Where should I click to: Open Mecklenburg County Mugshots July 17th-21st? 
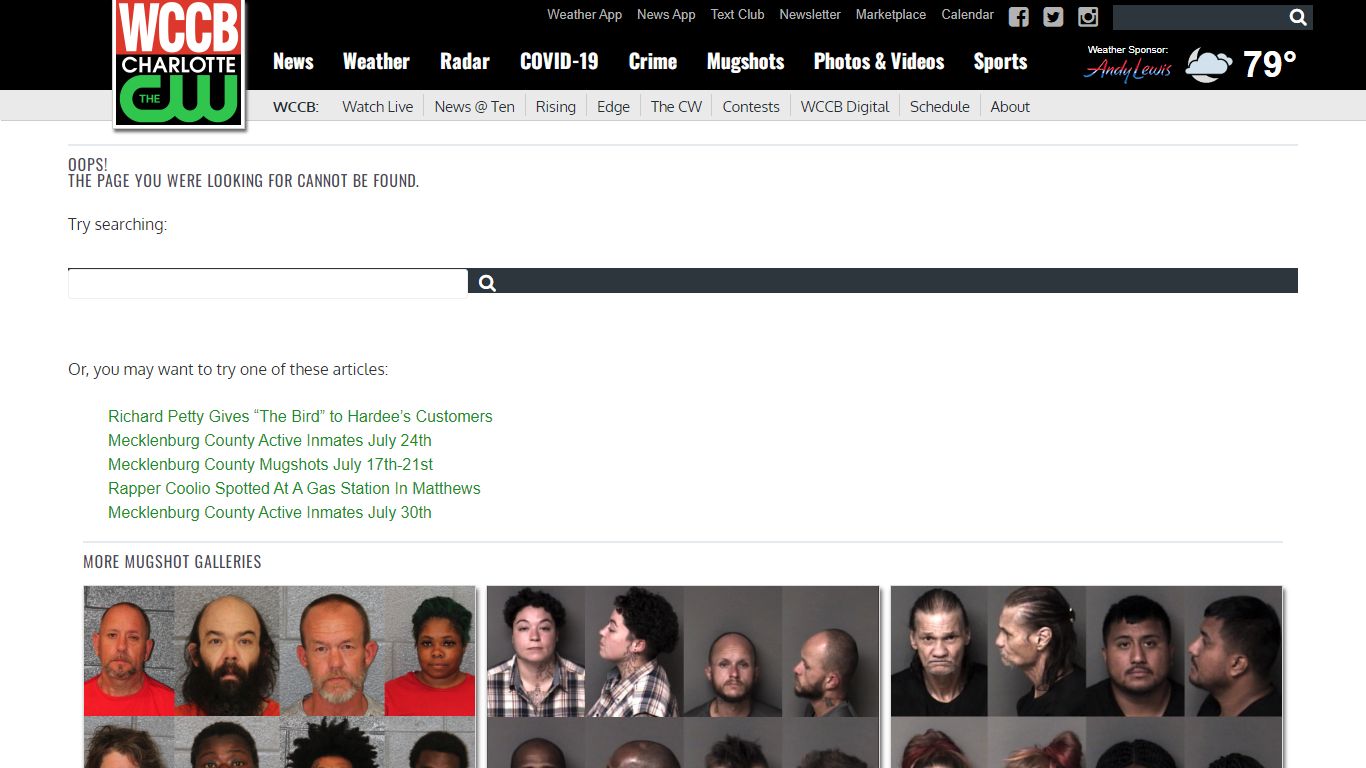coord(270,464)
